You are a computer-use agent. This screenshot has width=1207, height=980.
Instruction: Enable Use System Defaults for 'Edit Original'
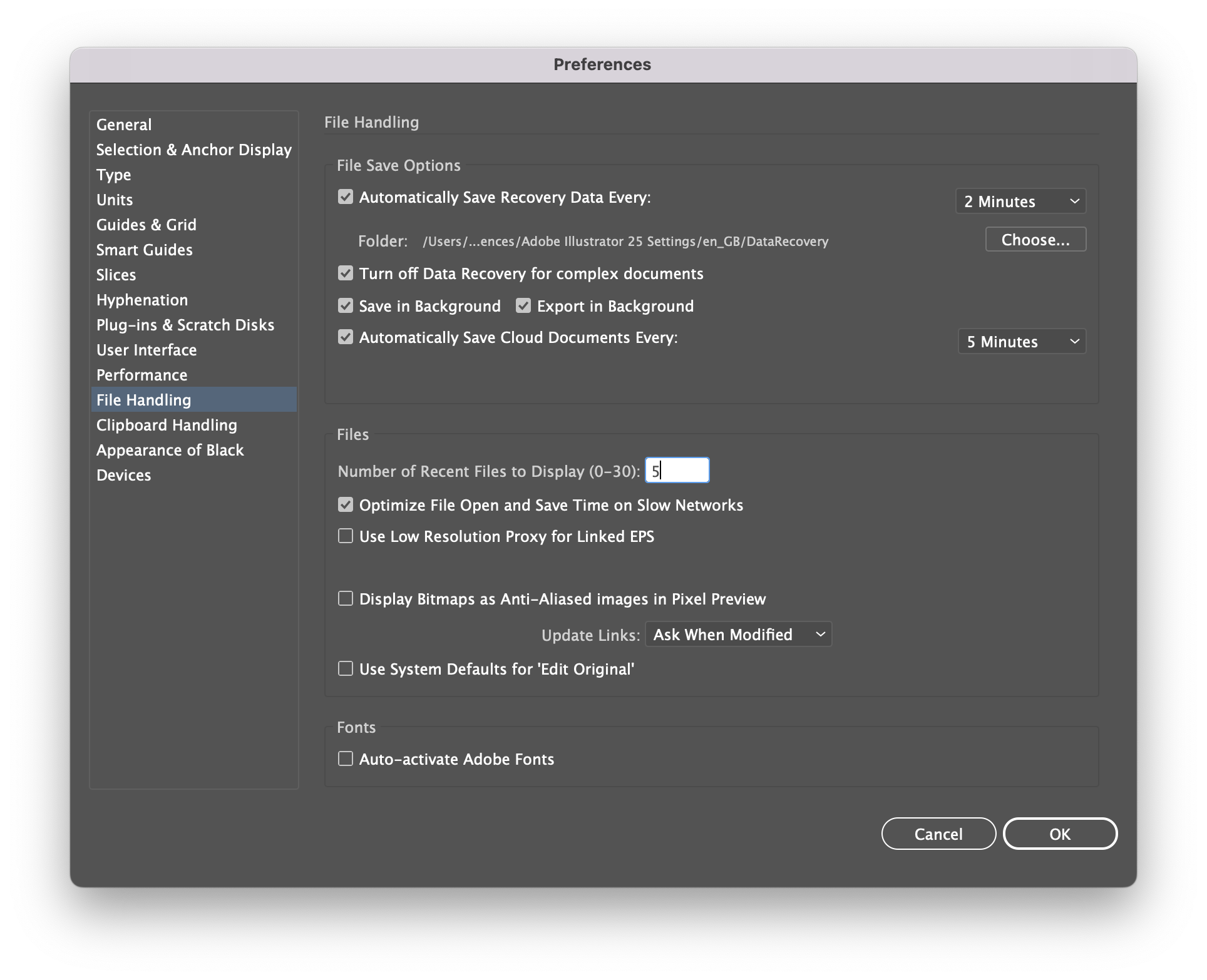346,669
